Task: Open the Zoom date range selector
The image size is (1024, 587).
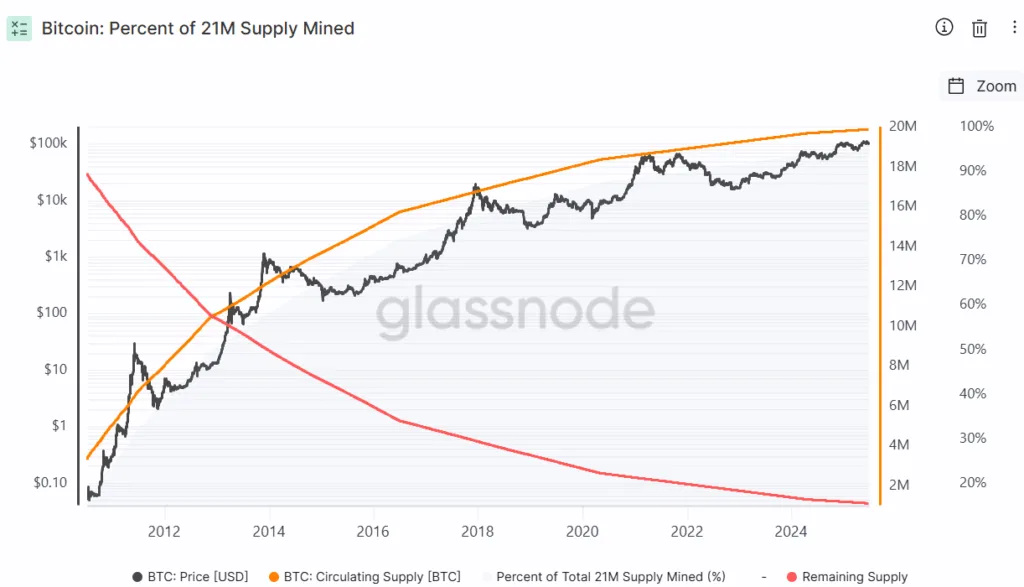Action: [x=996, y=86]
